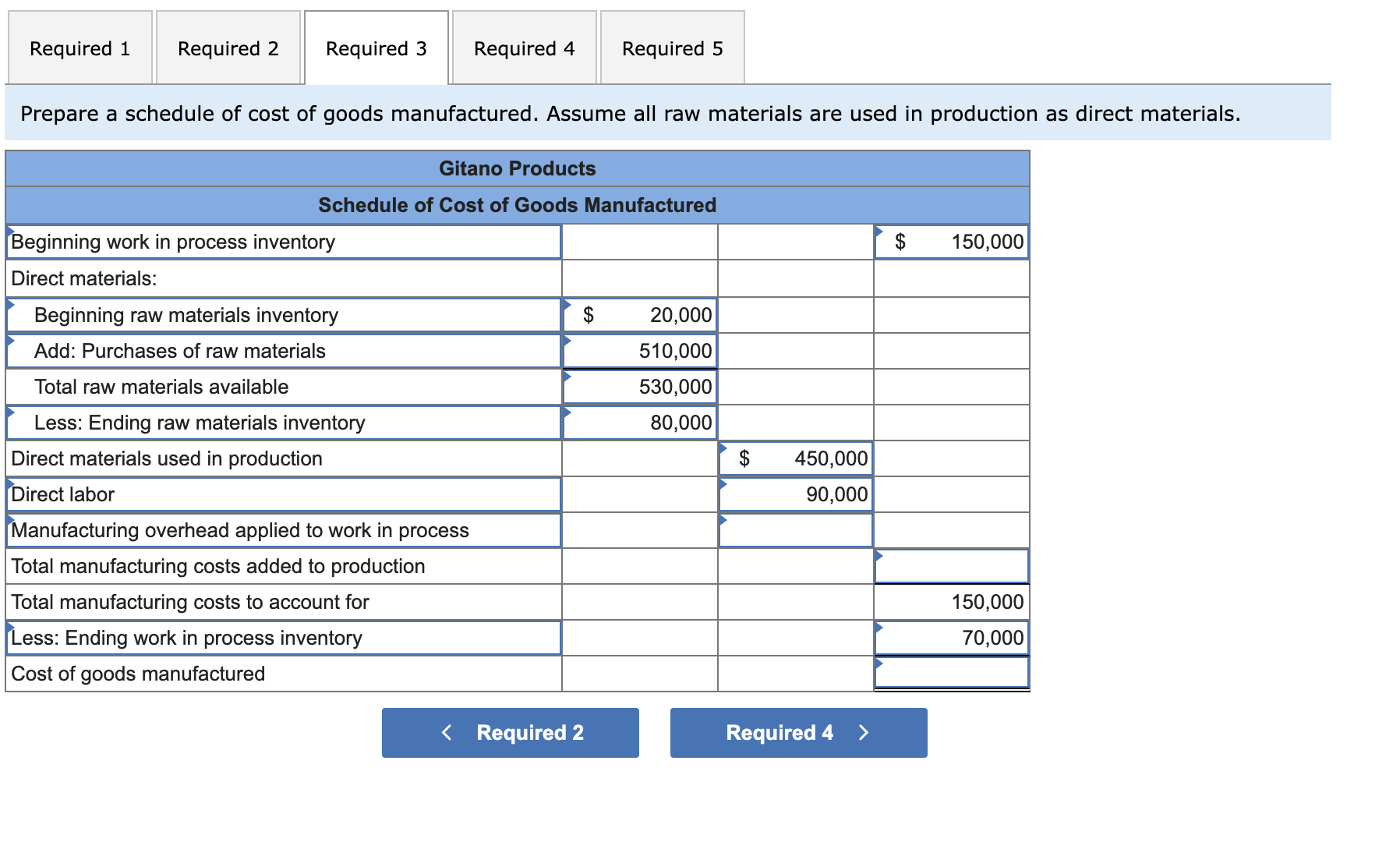The width and height of the screenshot is (1400, 842).
Task: Edit the 510,000 purchases amount field
Action: point(639,351)
